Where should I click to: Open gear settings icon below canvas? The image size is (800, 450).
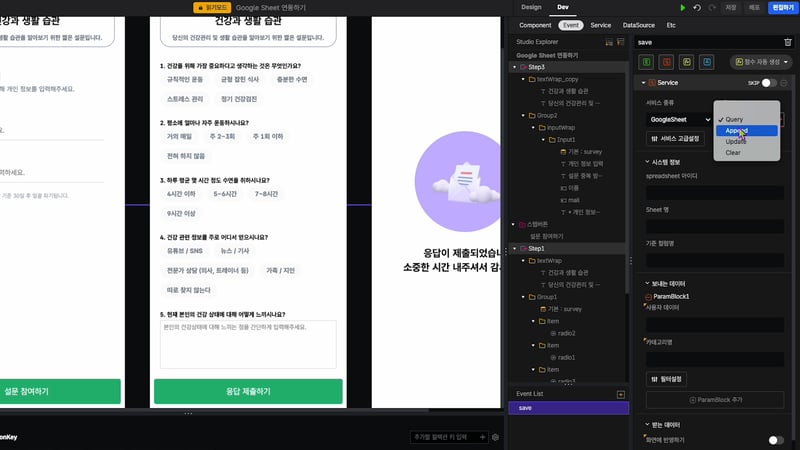tap(495, 437)
